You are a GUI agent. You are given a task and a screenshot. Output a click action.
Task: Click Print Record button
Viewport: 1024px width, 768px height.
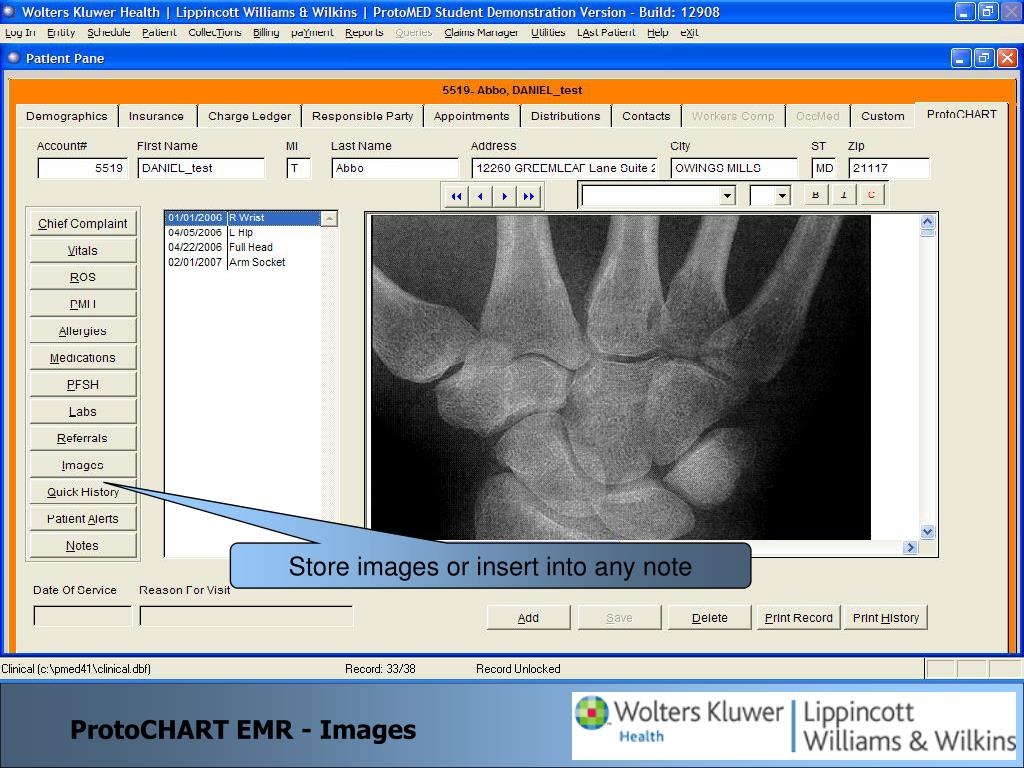[x=799, y=618]
